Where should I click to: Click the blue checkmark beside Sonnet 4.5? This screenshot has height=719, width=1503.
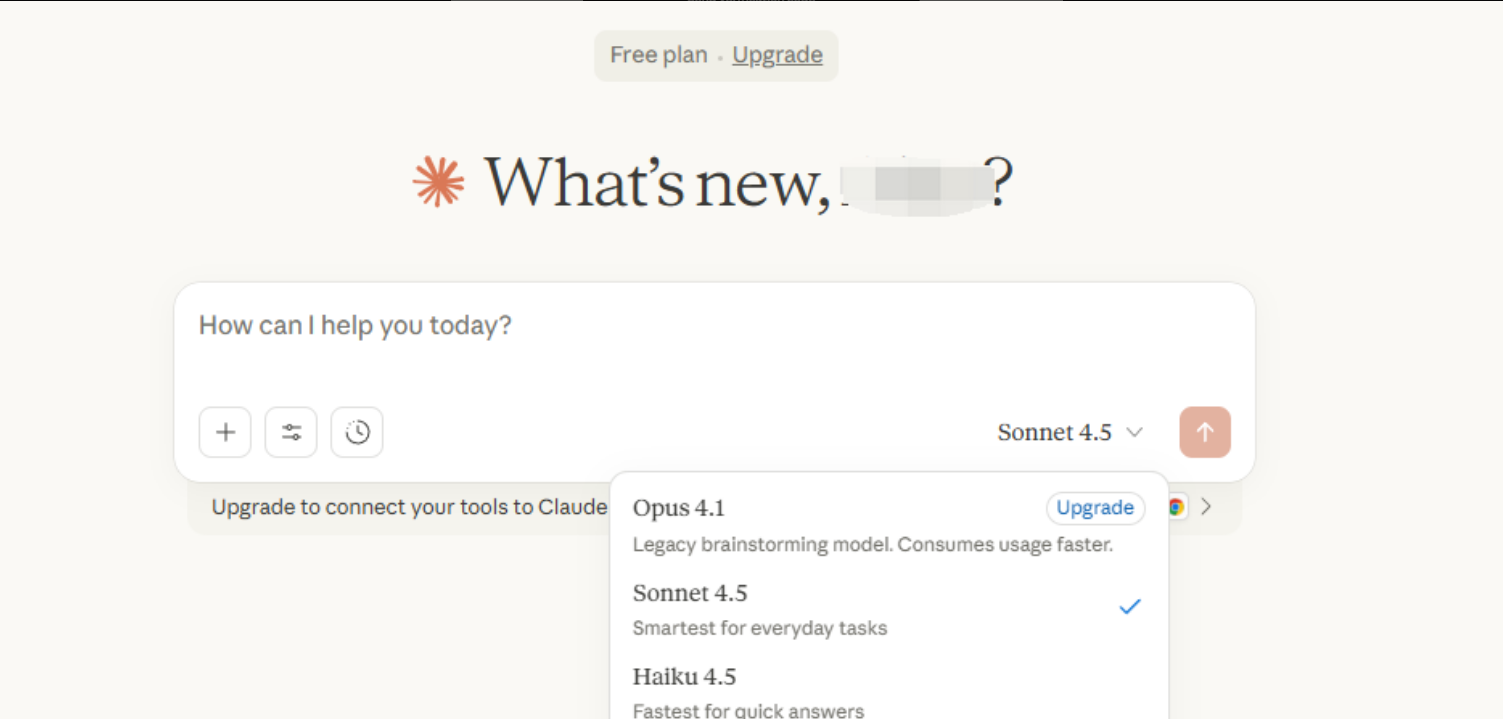point(1129,607)
